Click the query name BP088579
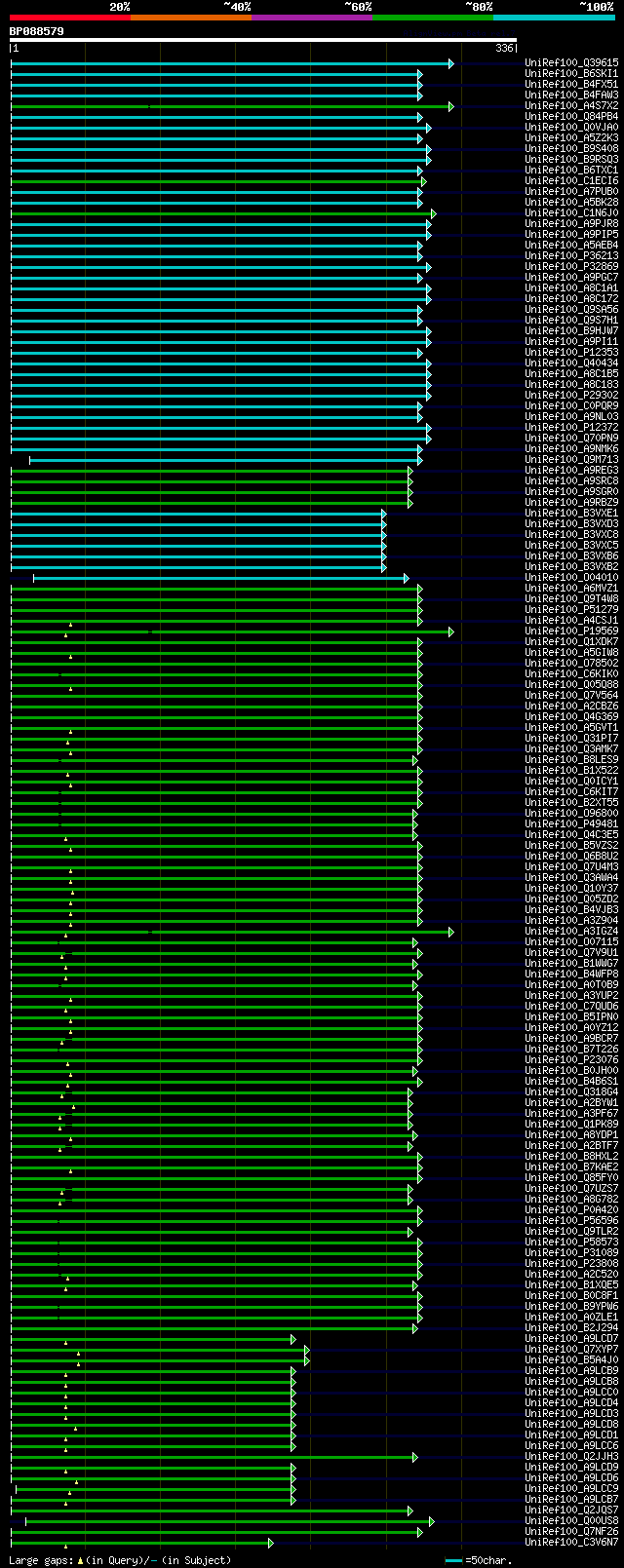This screenshot has width=624, height=1568. click(x=37, y=31)
